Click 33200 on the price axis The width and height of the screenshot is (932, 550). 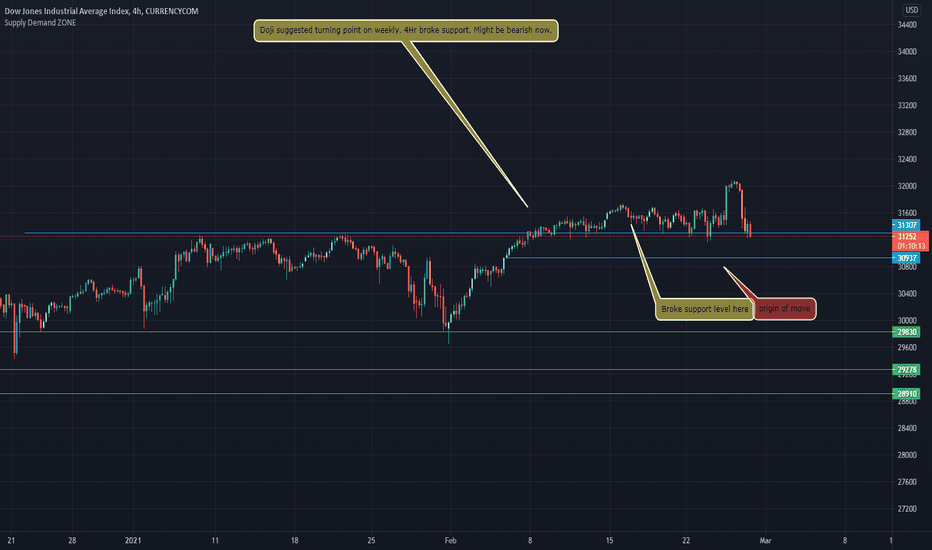pos(906,105)
